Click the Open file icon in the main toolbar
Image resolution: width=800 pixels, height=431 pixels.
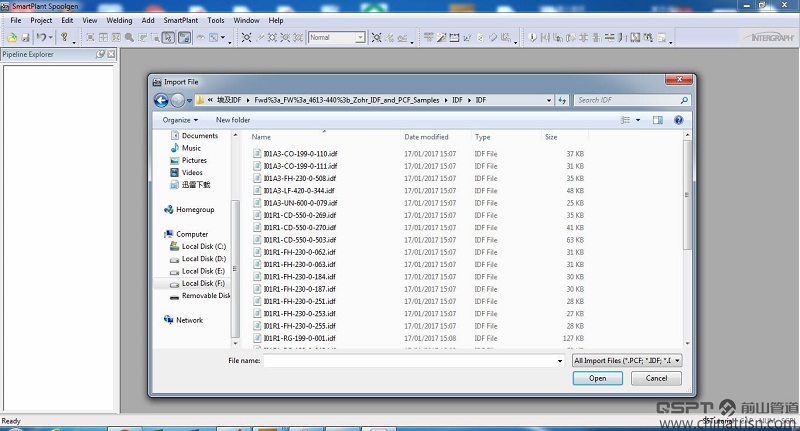(x=12, y=38)
